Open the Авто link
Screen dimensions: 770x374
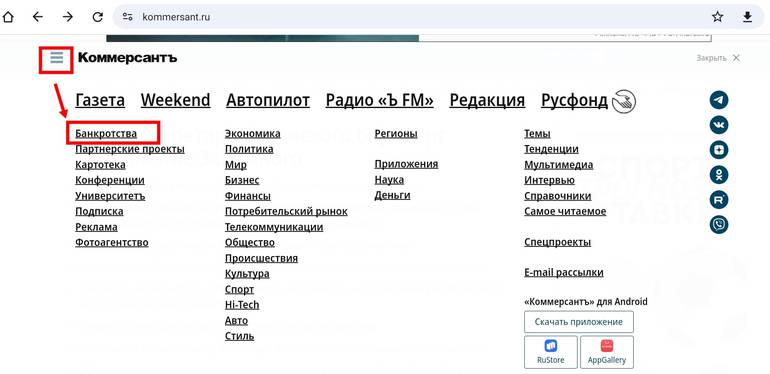point(236,321)
